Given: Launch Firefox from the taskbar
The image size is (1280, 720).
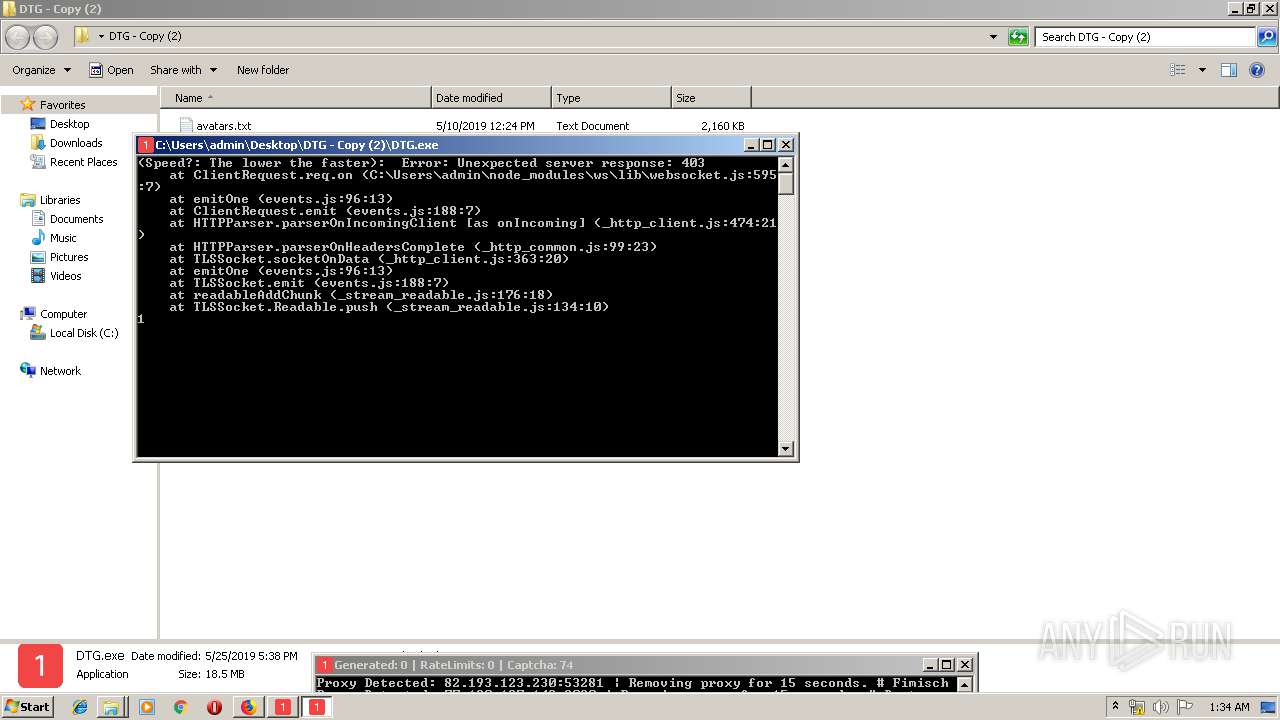Looking at the screenshot, I should [248, 707].
